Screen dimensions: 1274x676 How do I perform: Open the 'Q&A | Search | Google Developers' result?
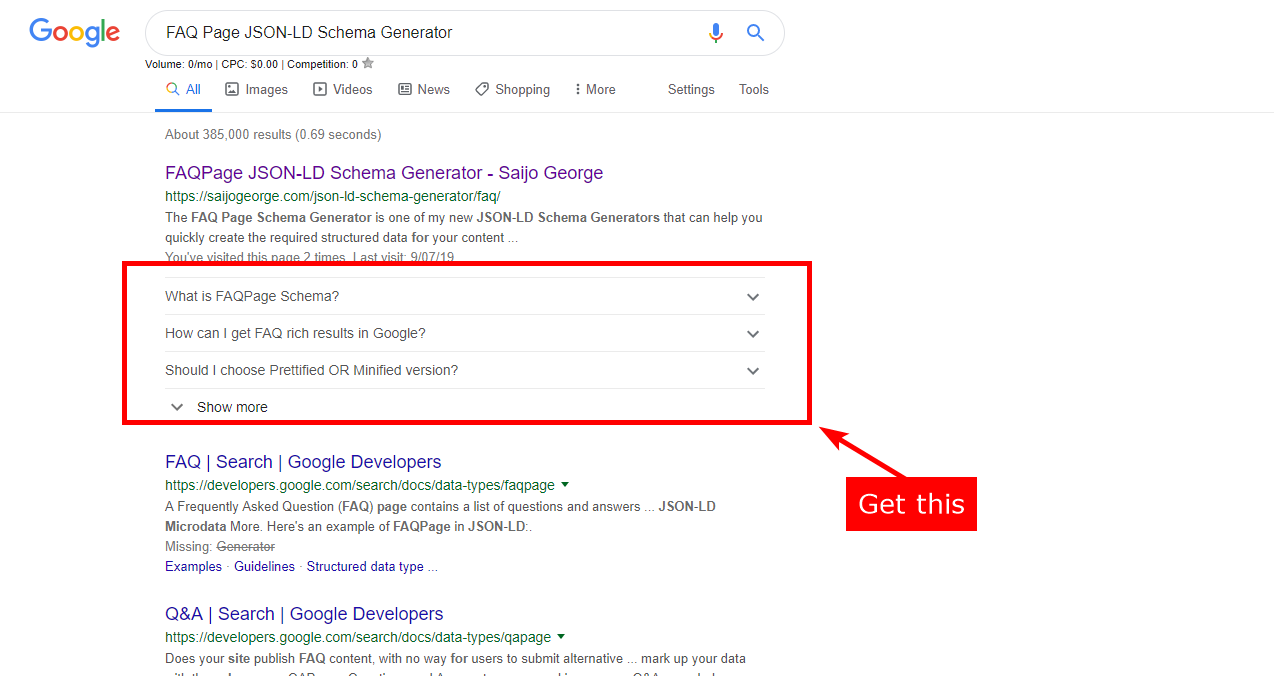pyautogui.click(x=303, y=614)
